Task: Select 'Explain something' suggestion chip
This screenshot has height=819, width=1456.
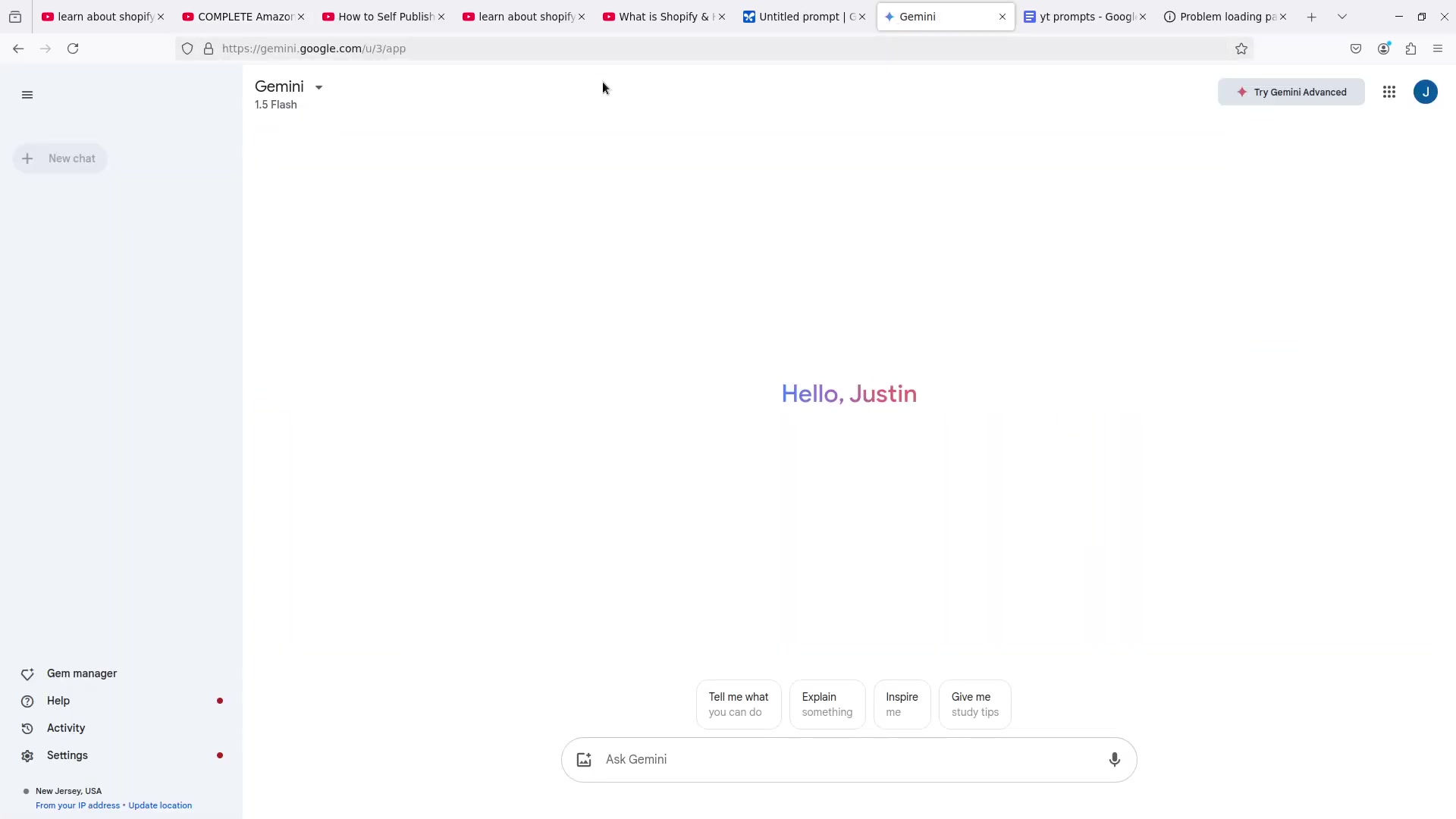Action: [x=827, y=704]
